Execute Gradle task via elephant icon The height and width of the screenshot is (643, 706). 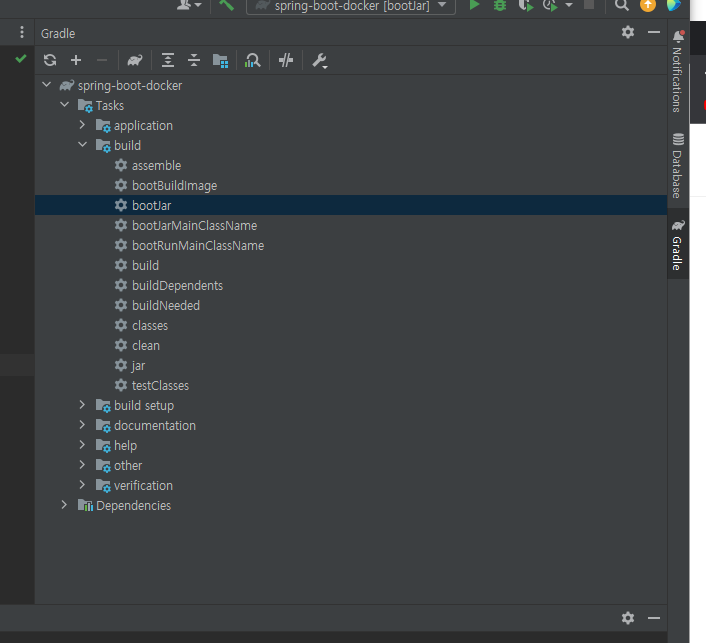tap(135, 60)
